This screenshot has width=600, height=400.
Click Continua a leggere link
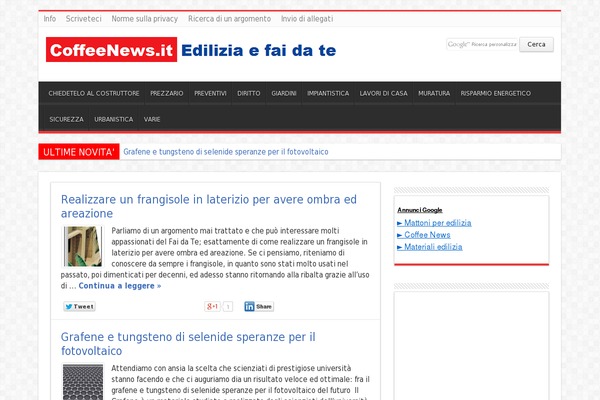click(x=120, y=286)
